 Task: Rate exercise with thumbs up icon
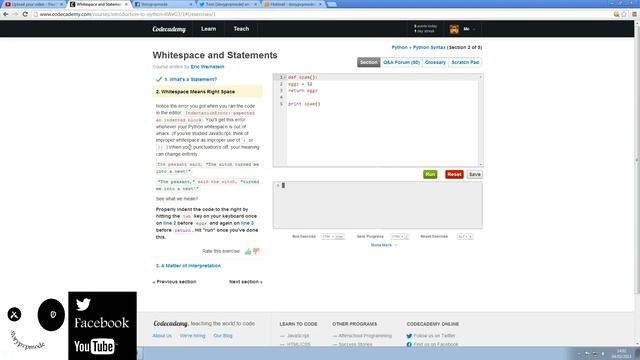coord(248,251)
